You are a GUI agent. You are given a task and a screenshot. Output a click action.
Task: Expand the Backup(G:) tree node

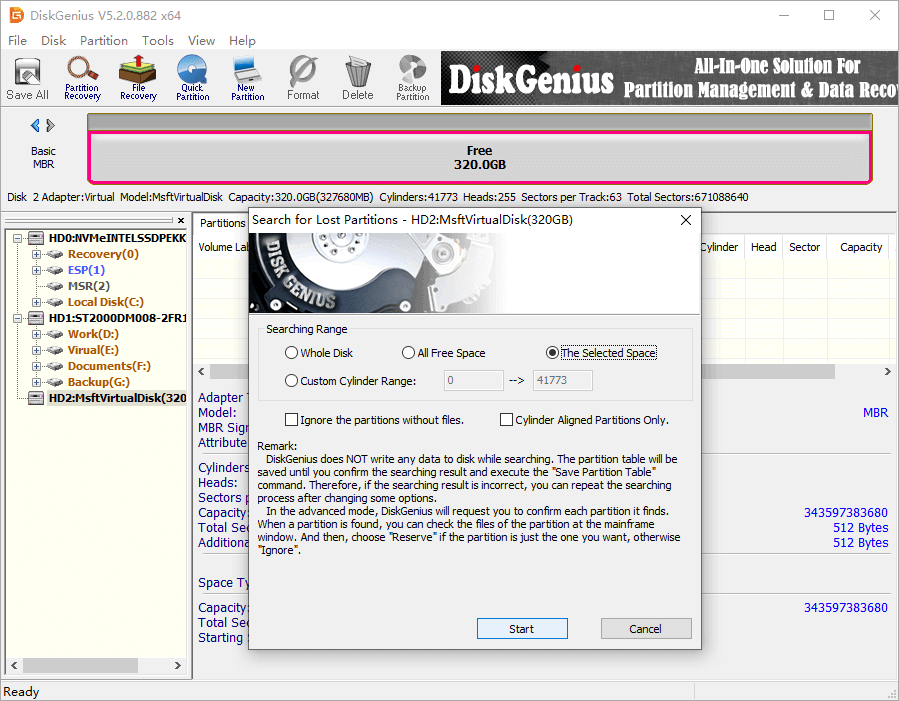[37, 382]
